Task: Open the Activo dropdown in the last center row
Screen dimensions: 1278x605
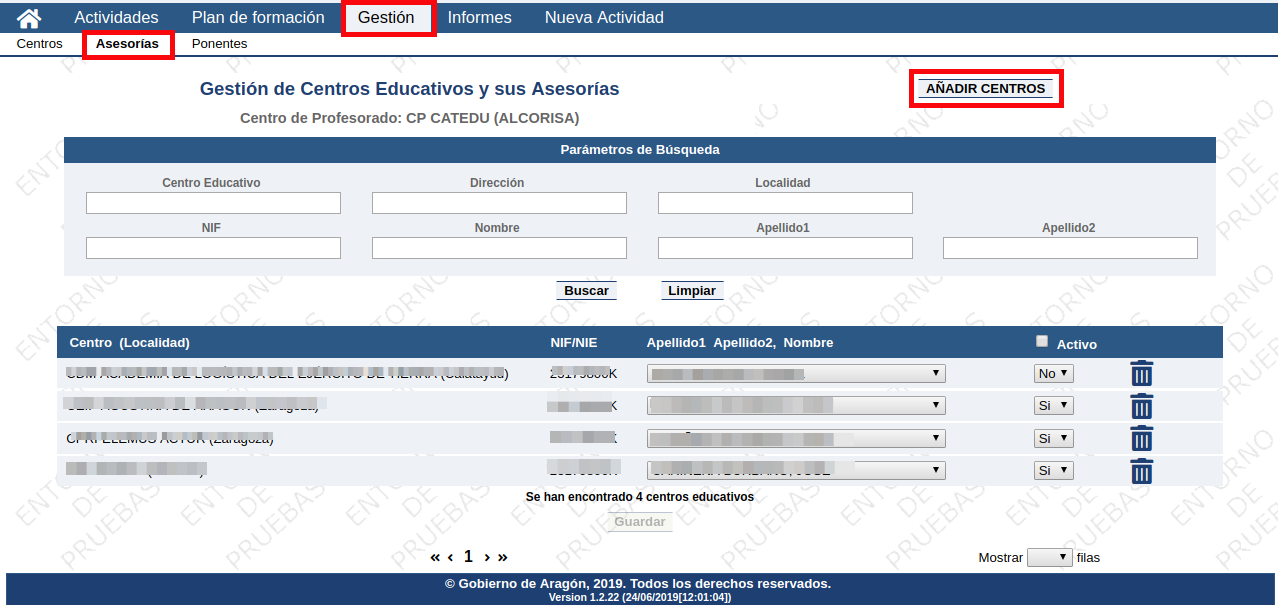Action: point(1053,470)
